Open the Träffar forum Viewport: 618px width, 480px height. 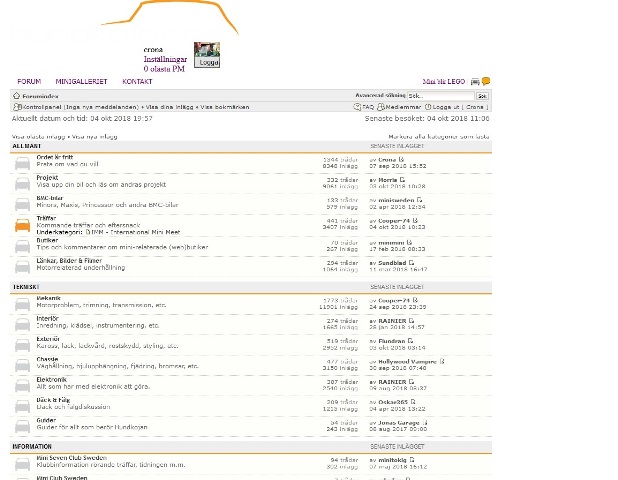click(46, 218)
